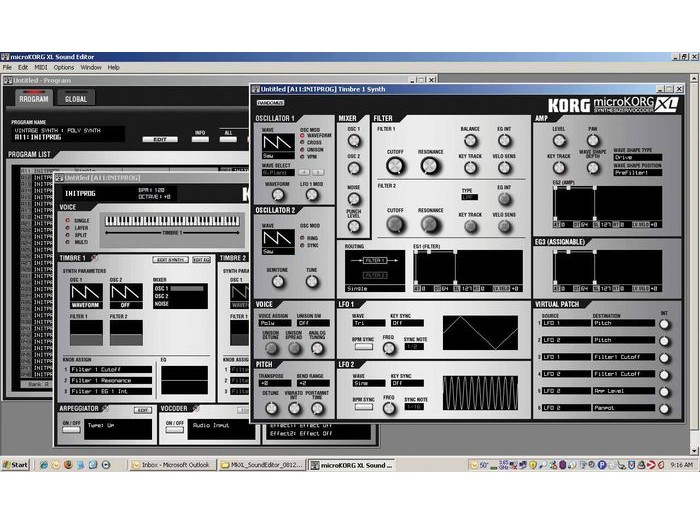Toggle LFO 2 BPM Sync button
700x525 pixels.
[x=363, y=407]
